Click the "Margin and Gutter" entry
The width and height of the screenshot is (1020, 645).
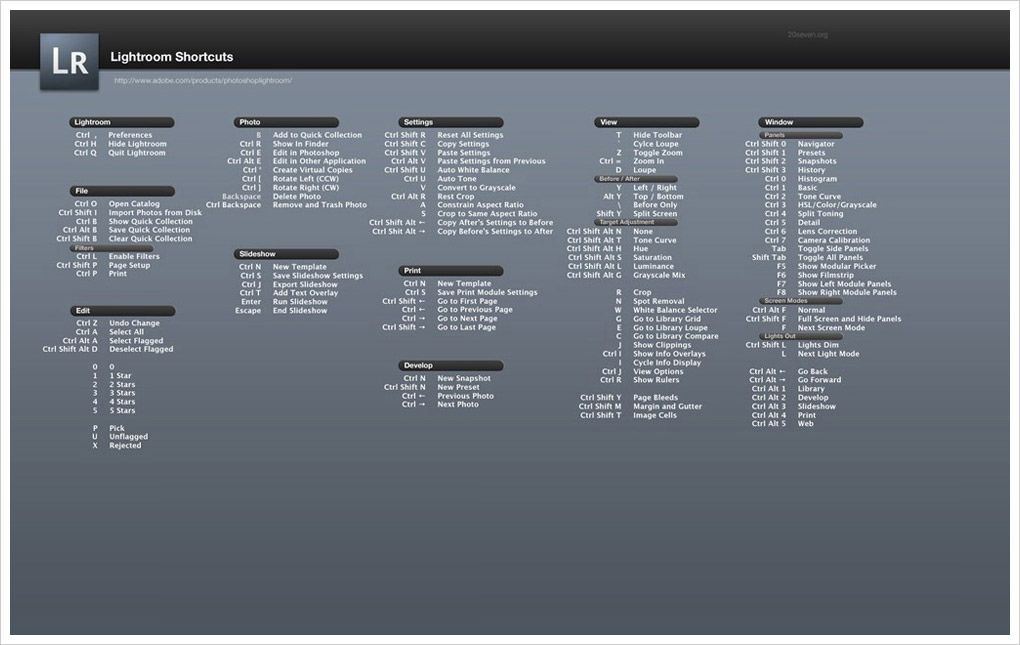(x=667, y=406)
